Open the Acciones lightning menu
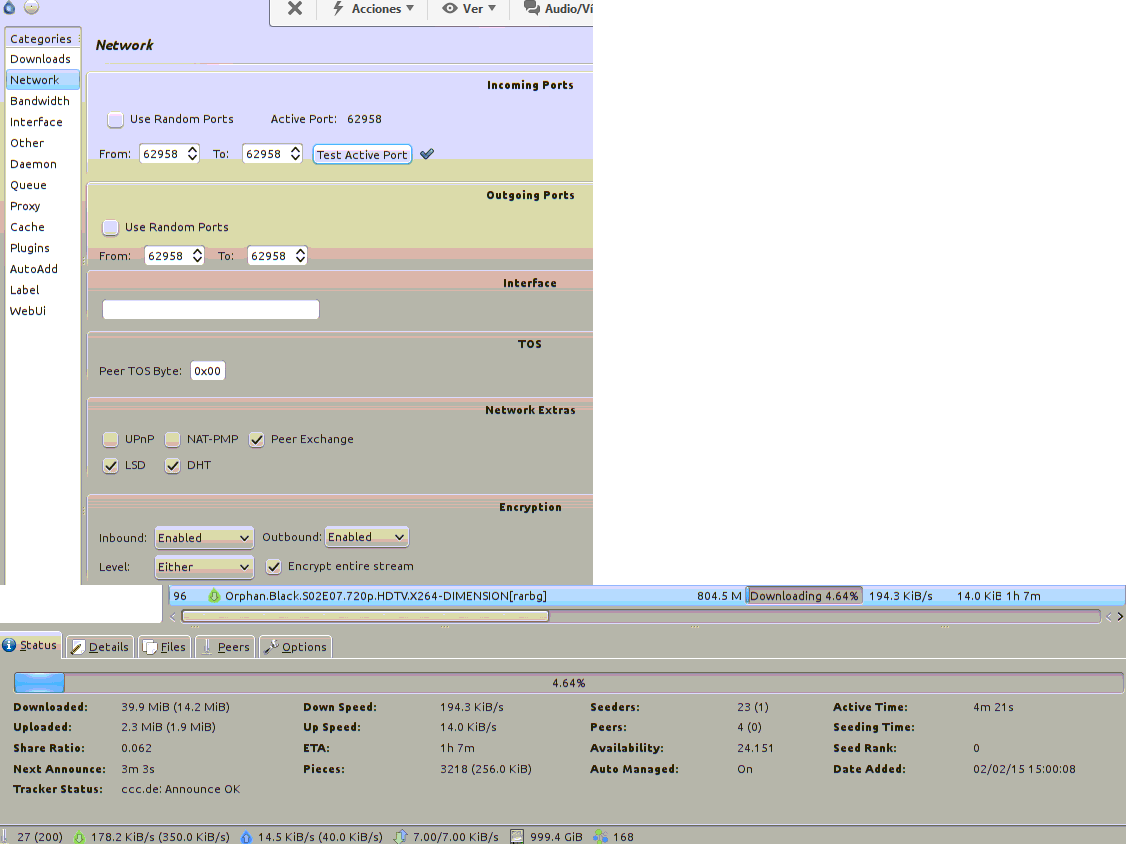The width and height of the screenshot is (1126, 844). [373, 9]
